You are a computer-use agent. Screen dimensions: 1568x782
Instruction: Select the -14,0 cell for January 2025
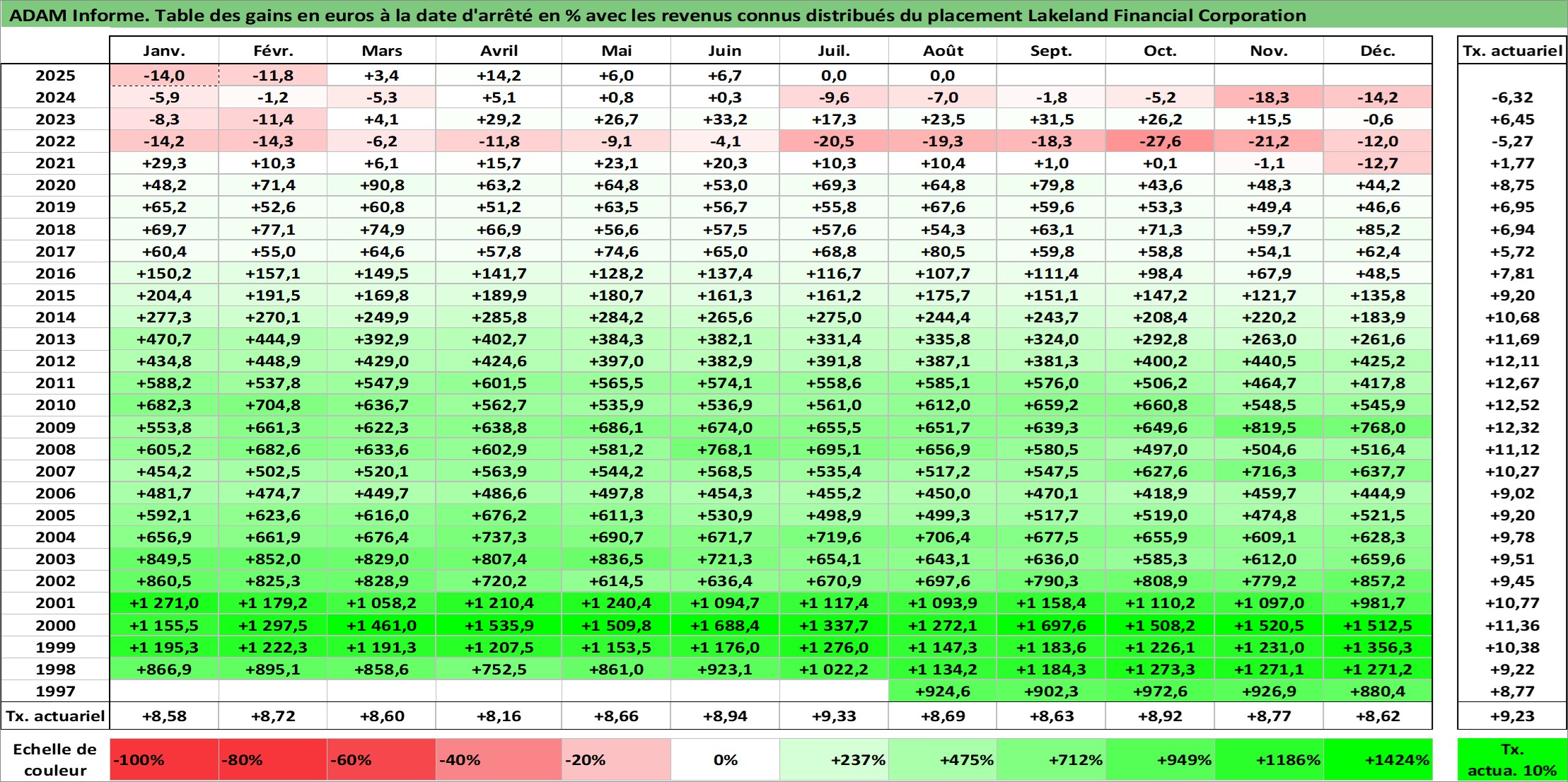[x=164, y=76]
